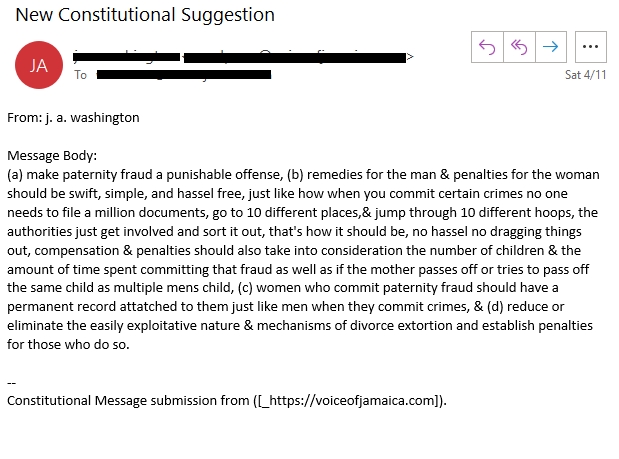Click the red JA sender avatar
The image size is (619, 459).
(x=39, y=66)
